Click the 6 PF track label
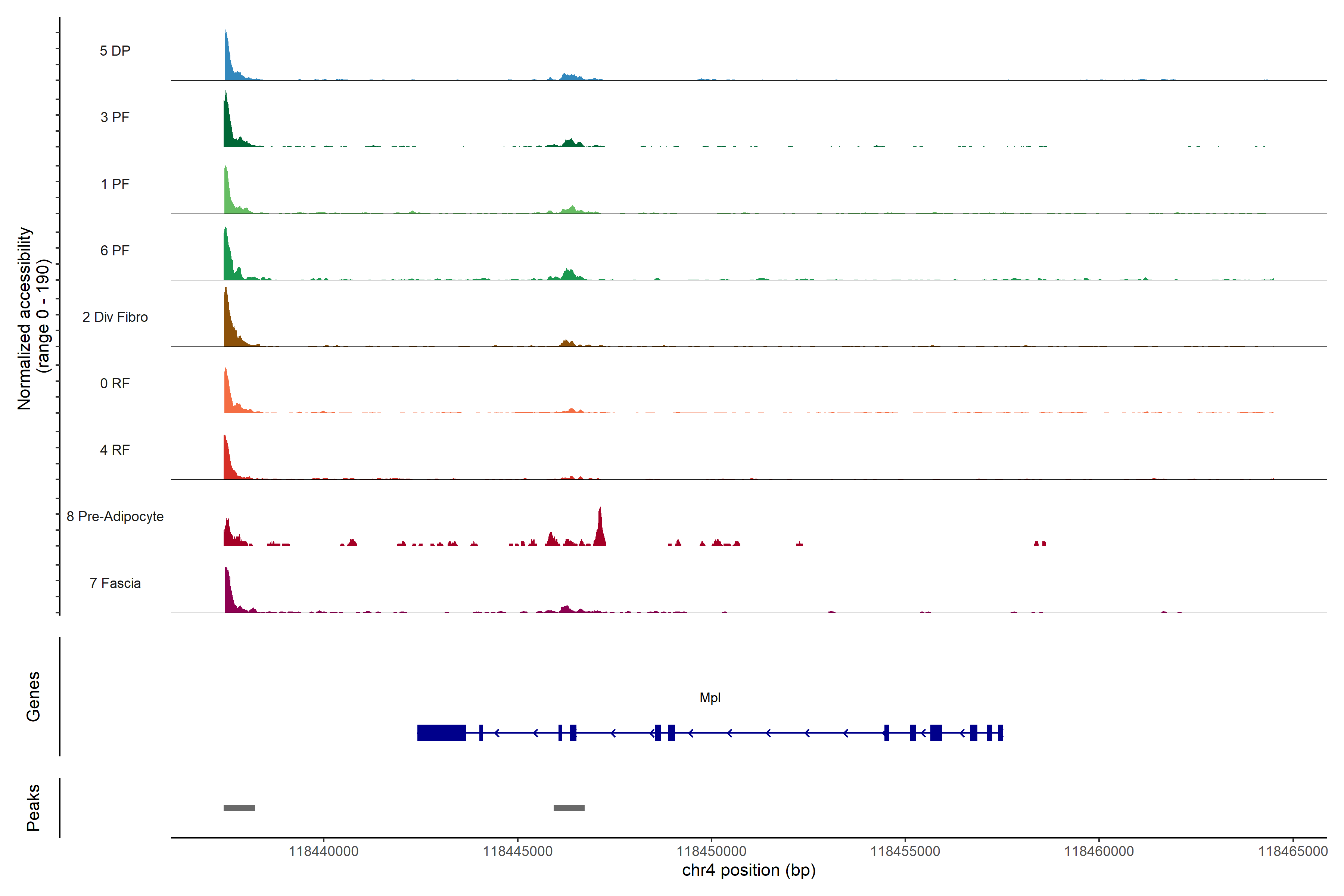This screenshot has width=1344, height=896. click(x=115, y=250)
